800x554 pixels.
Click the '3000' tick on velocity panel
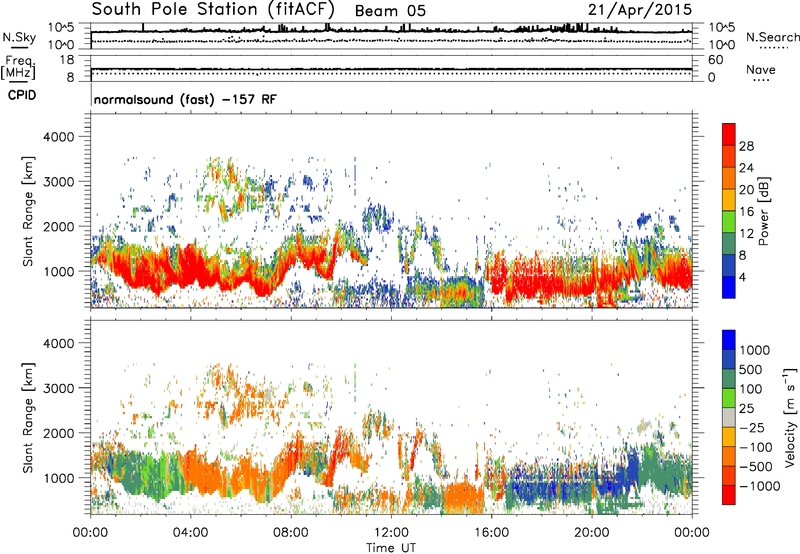(x=58, y=388)
